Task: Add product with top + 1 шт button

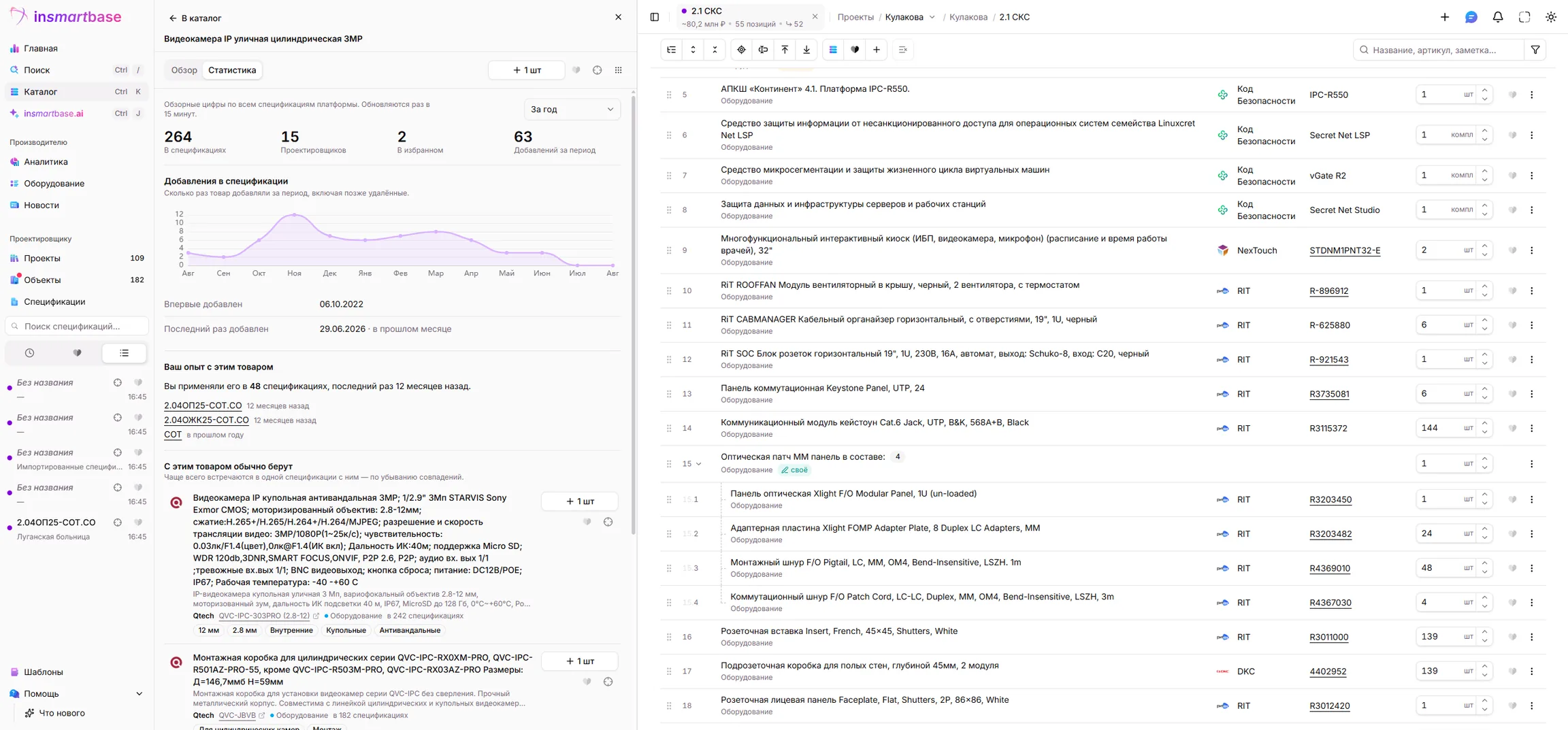Action: click(527, 70)
